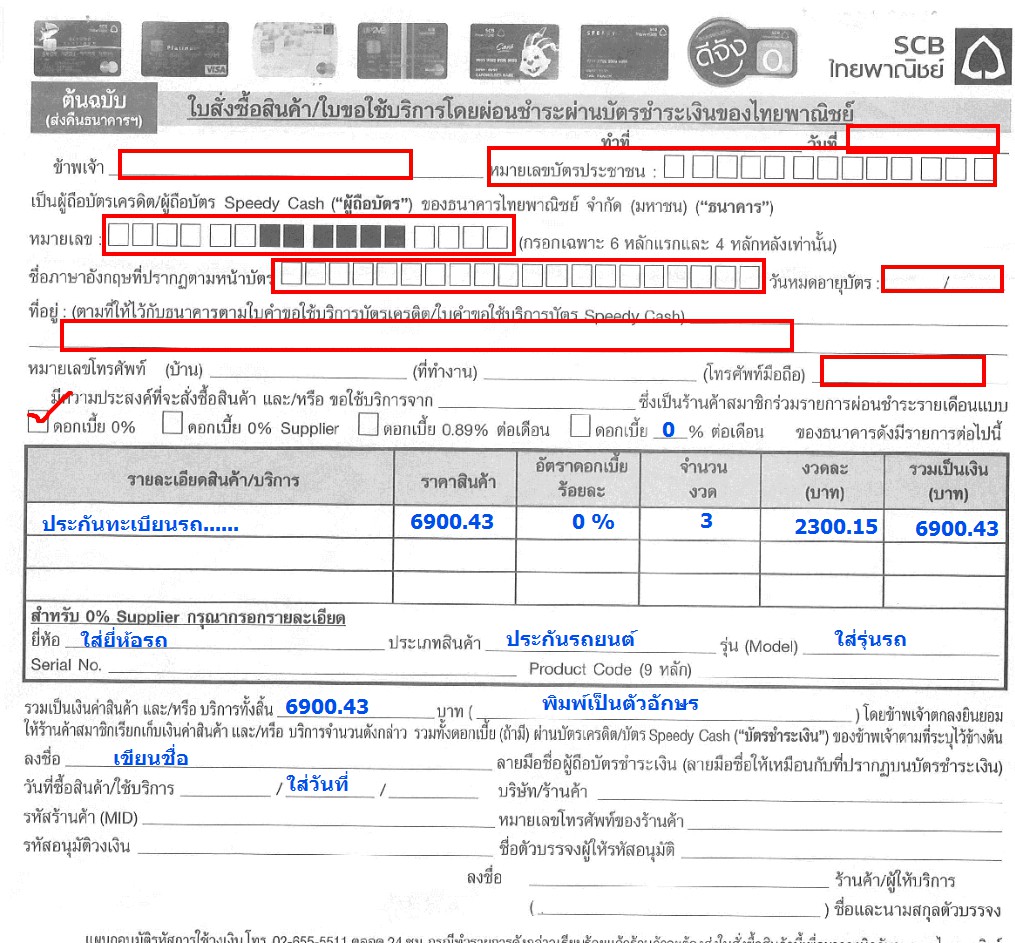This screenshot has height=943, width=1015.
Task: Click the Serial No. field
Action: pos(312,667)
